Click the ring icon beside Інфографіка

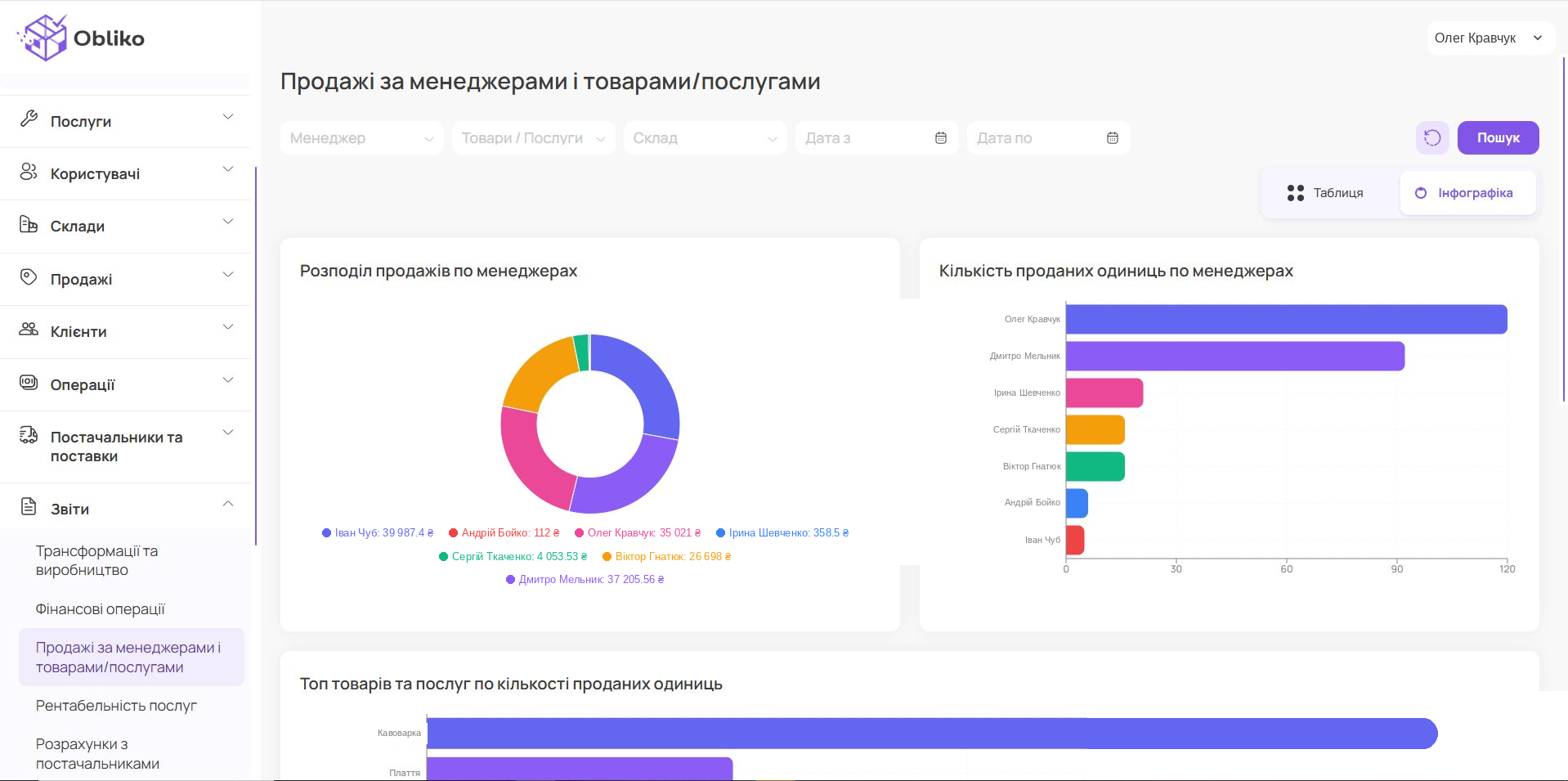click(x=1421, y=193)
